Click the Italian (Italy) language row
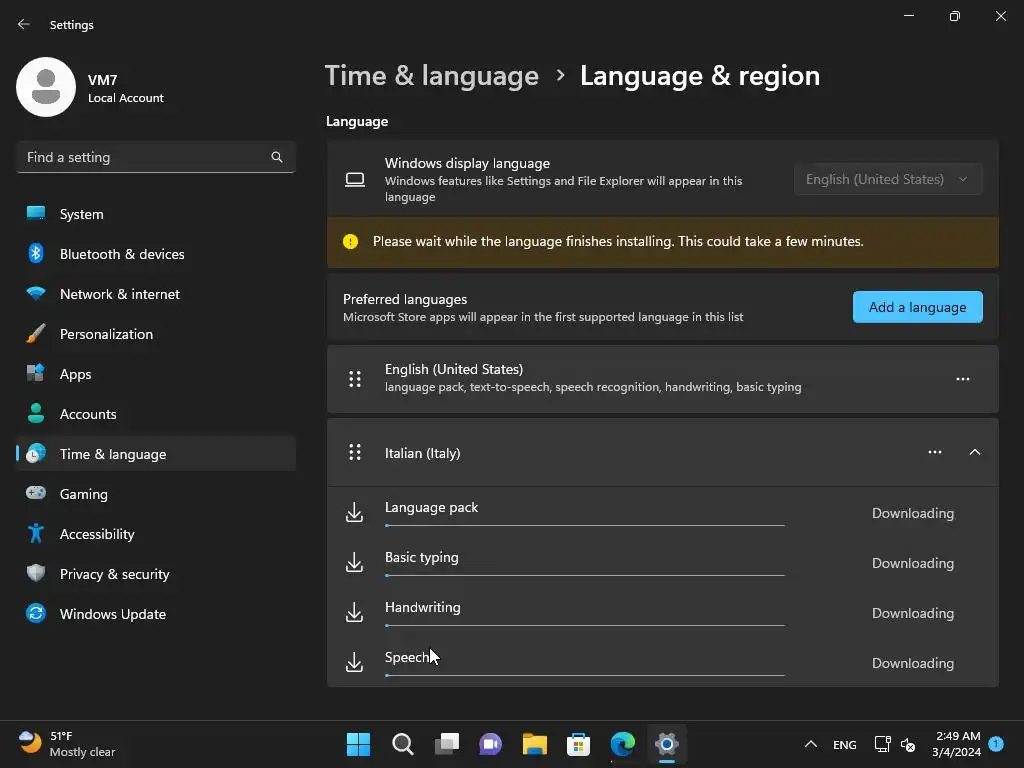This screenshot has width=1024, height=768. 663,452
